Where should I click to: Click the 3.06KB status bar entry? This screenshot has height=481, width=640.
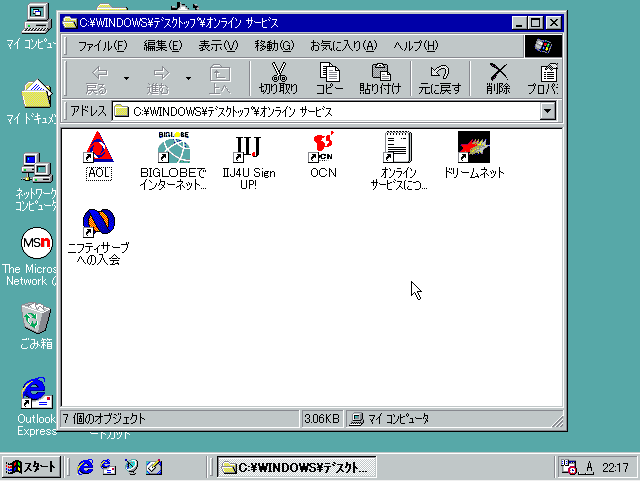pyautogui.click(x=322, y=419)
